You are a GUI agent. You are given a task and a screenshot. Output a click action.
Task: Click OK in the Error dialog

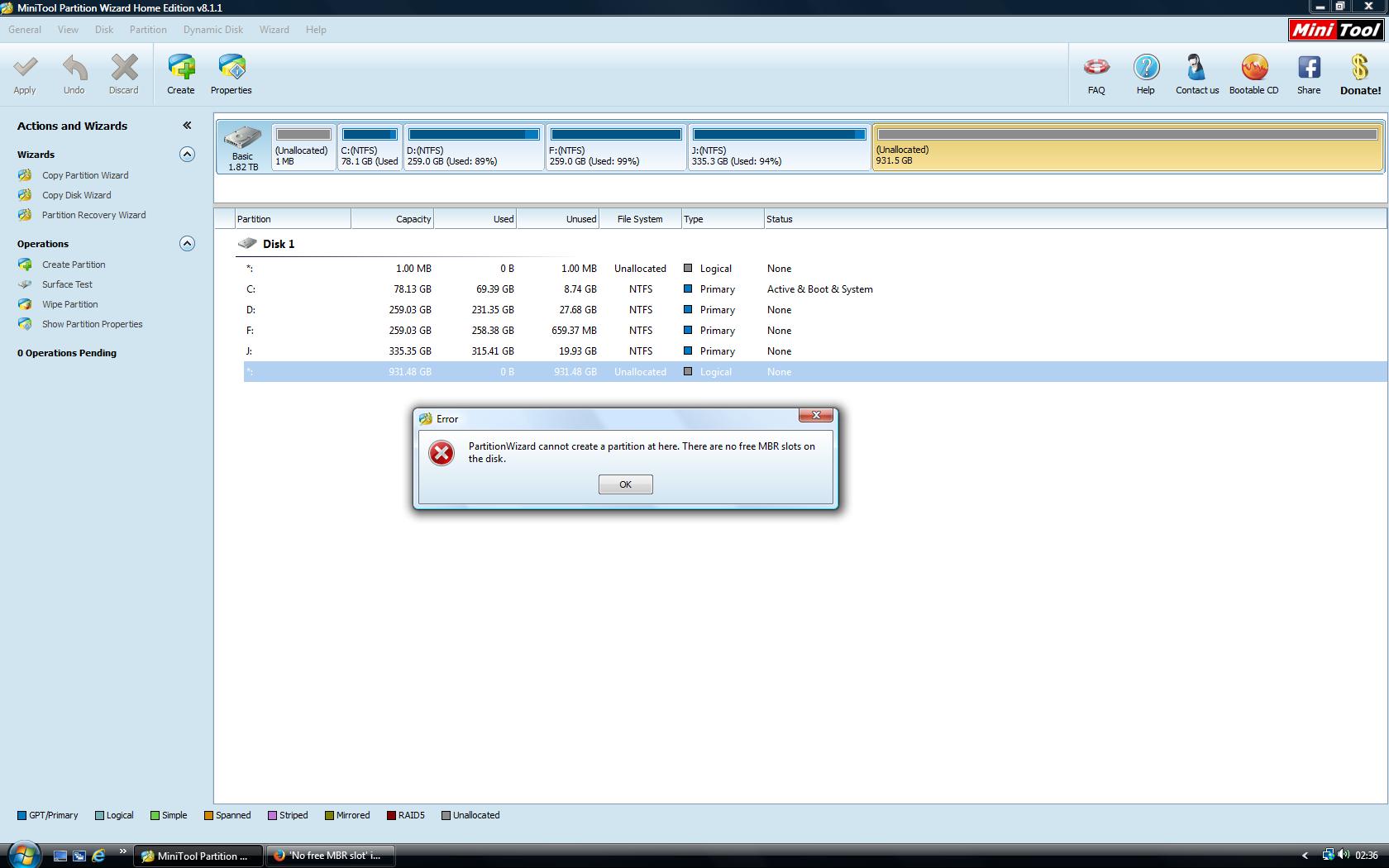626,484
